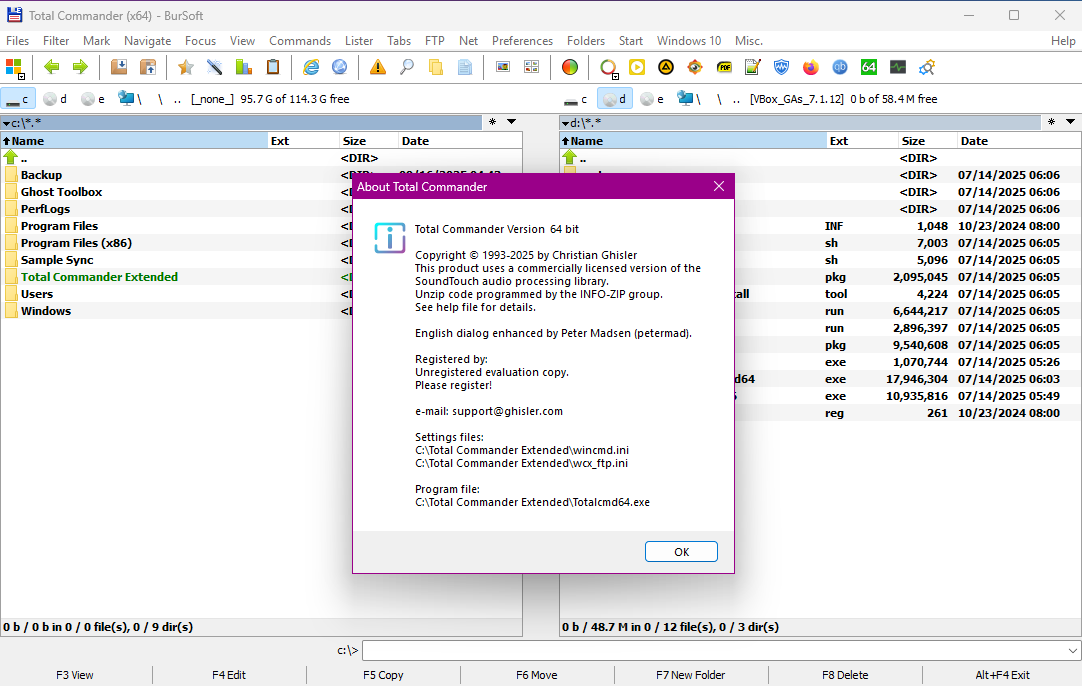
Task: Click the orange warning triangle icon
Action: (x=378, y=67)
